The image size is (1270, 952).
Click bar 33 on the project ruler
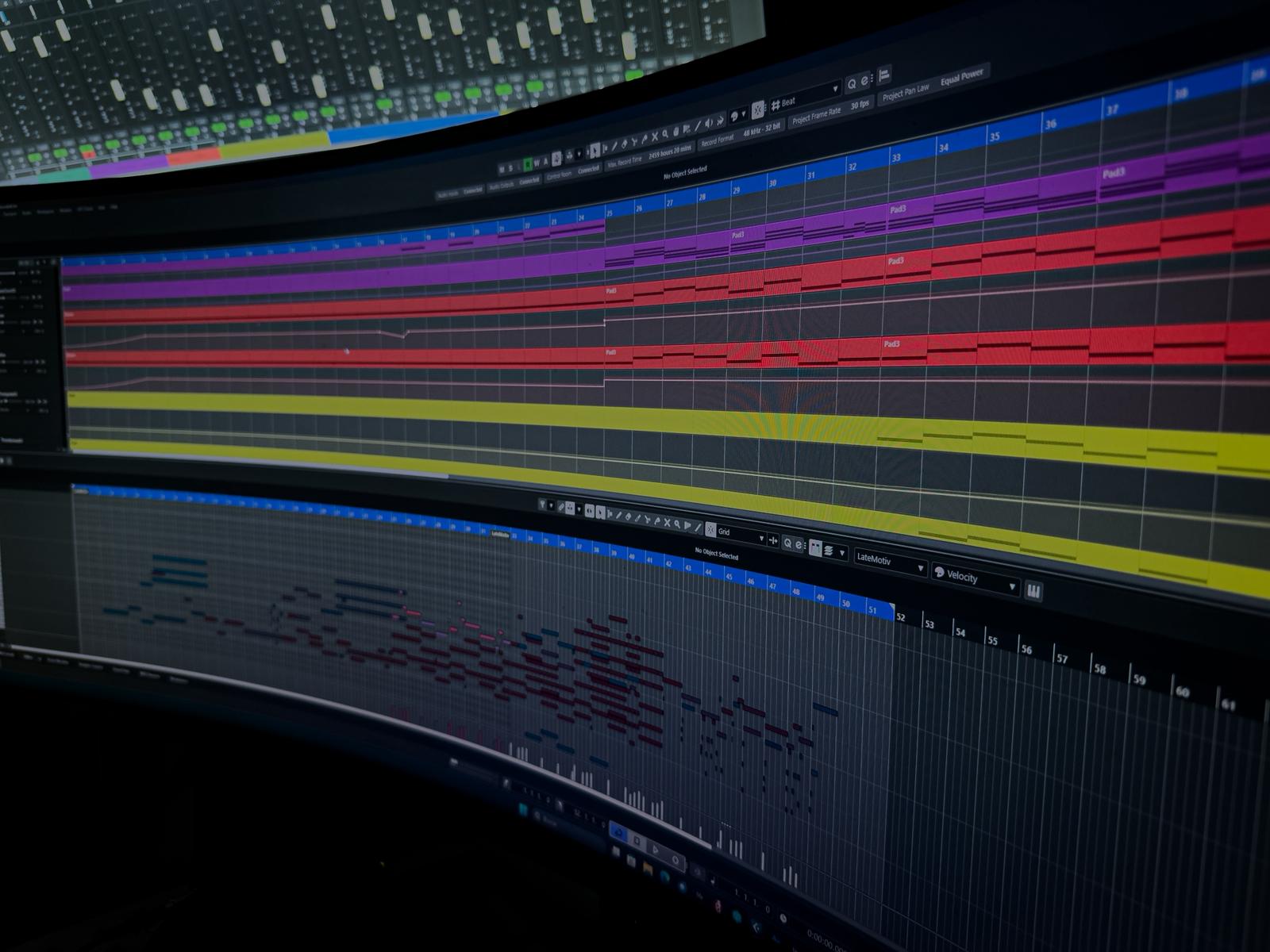895,158
